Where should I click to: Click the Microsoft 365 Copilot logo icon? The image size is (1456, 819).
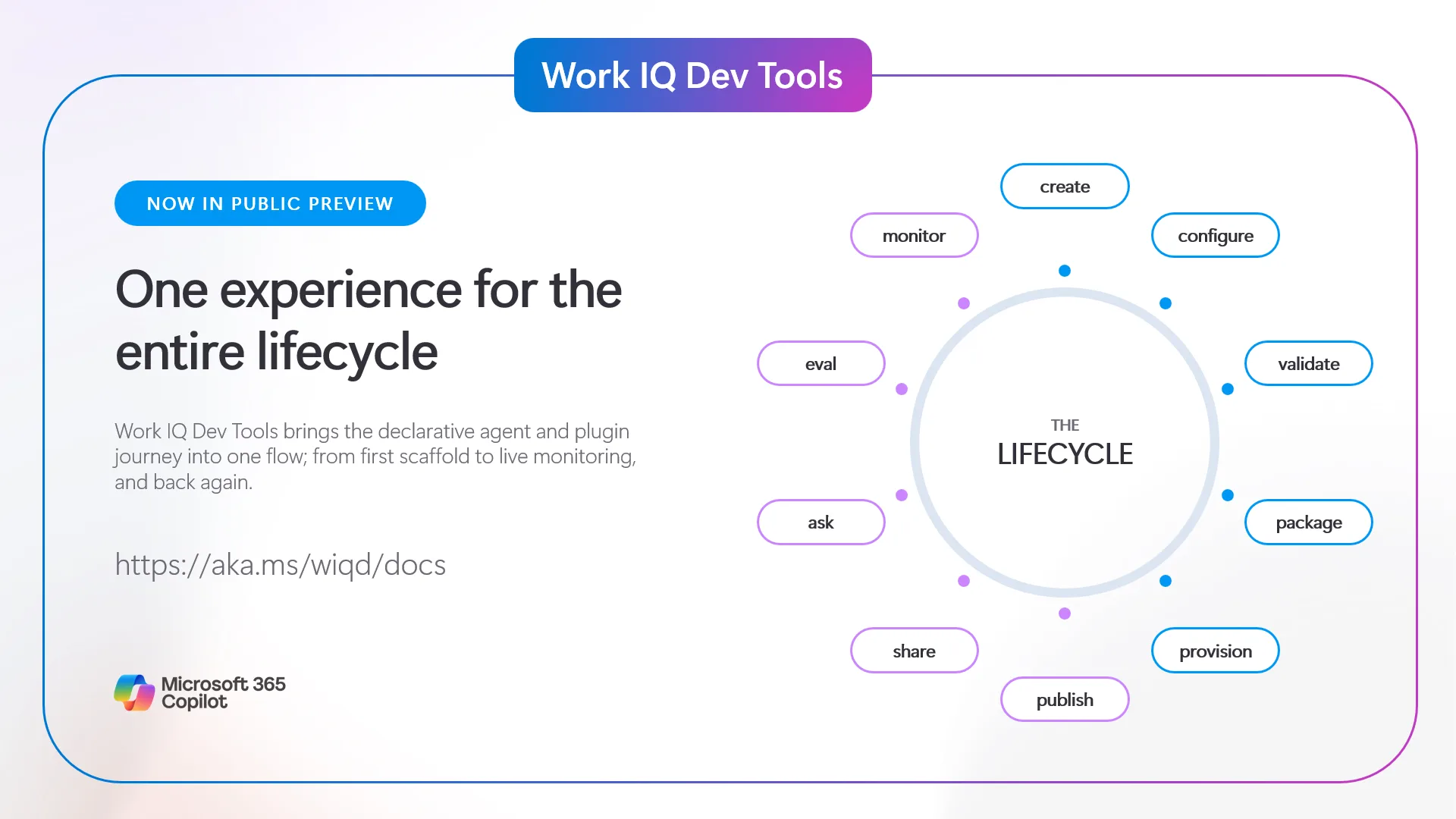(134, 692)
